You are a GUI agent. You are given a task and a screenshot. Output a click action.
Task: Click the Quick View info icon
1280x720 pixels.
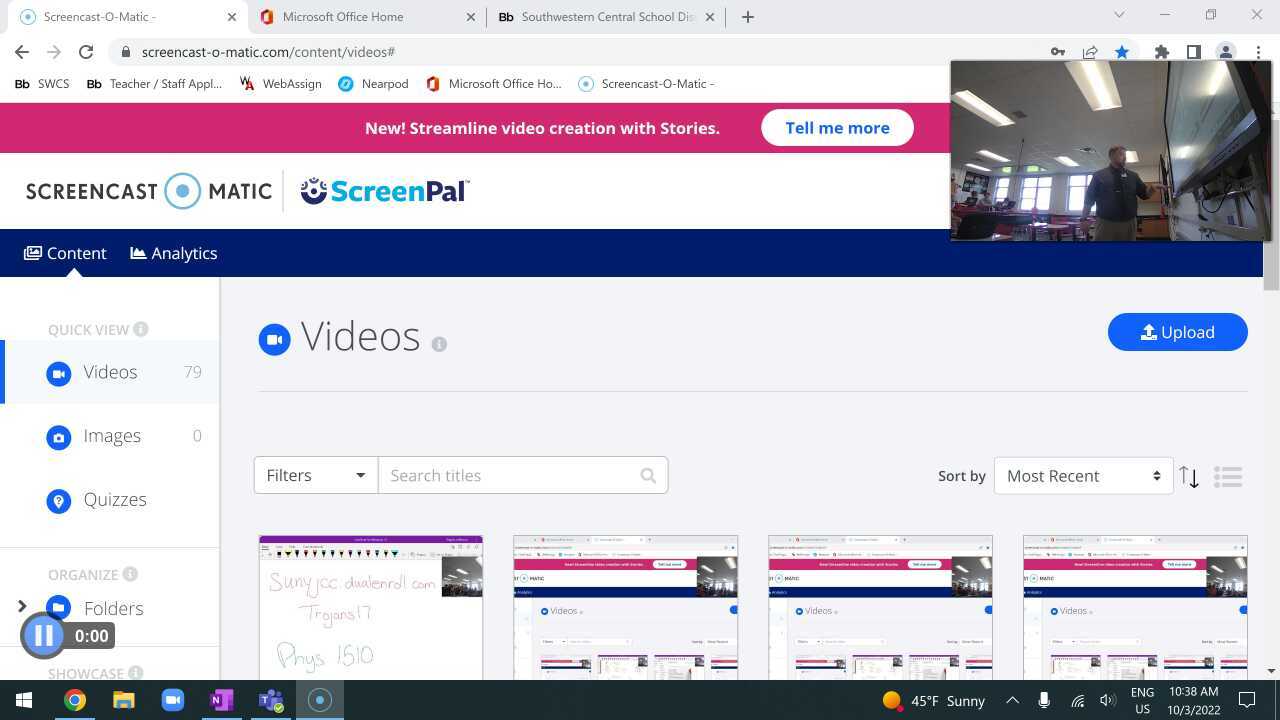point(141,329)
